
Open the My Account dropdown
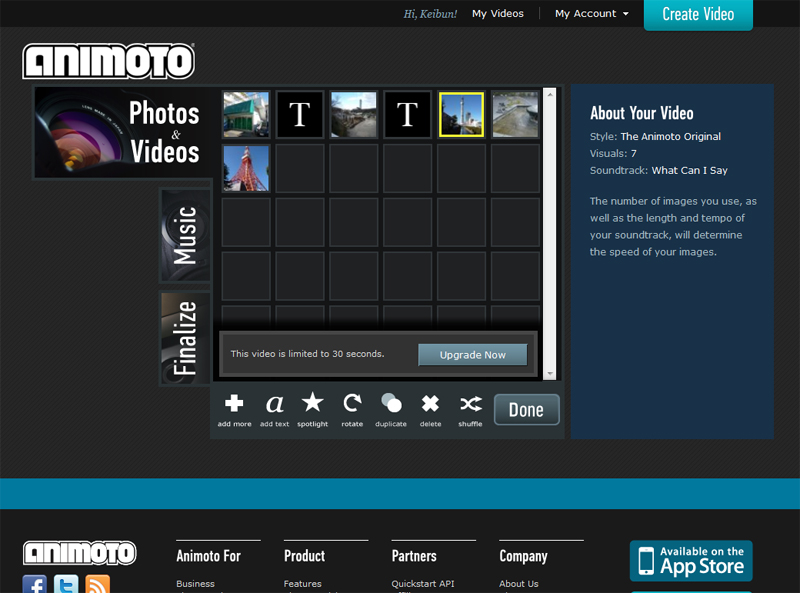(x=591, y=14)
